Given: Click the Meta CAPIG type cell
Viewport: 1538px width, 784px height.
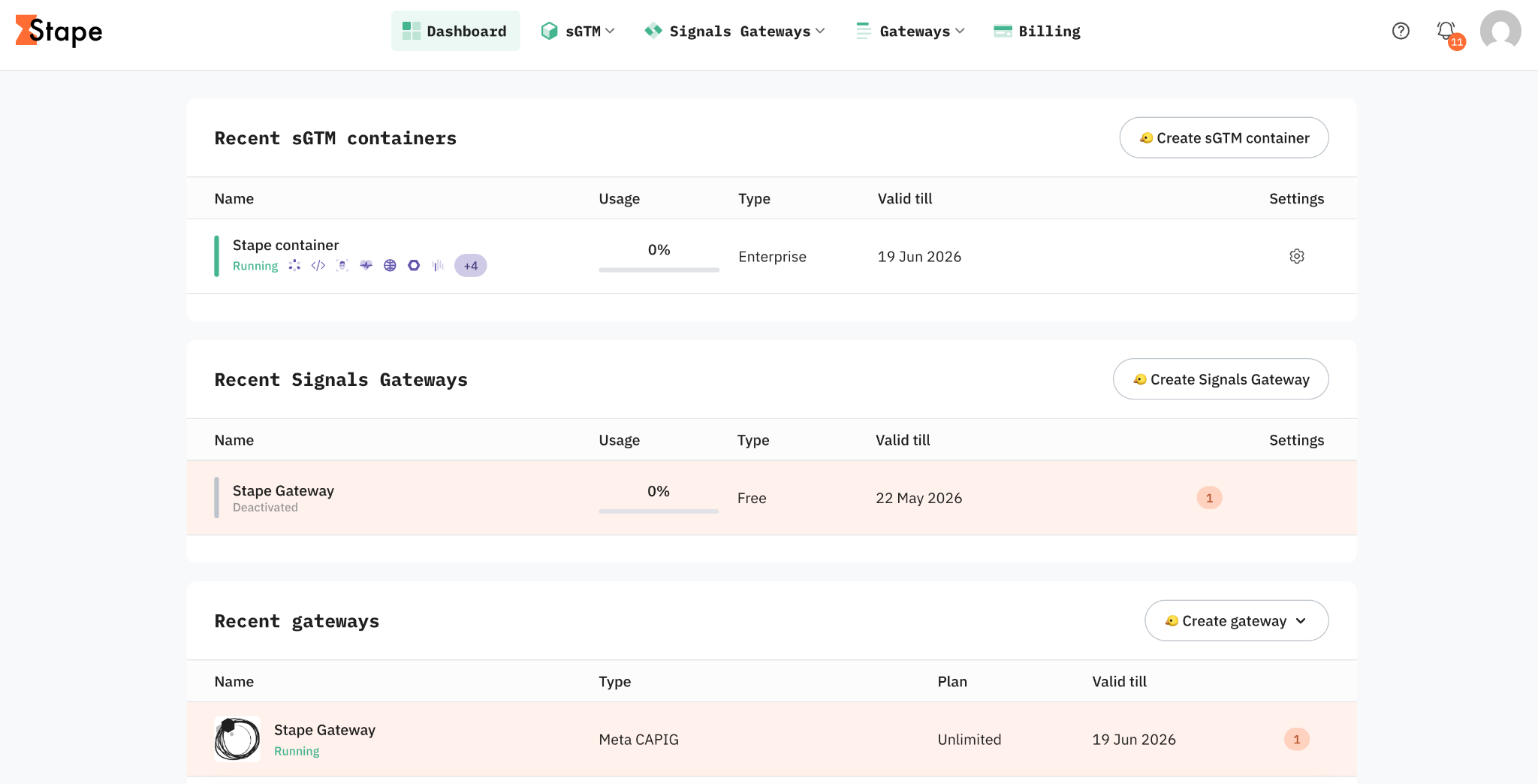Looking at the screenshot, I should pos(638,740).
